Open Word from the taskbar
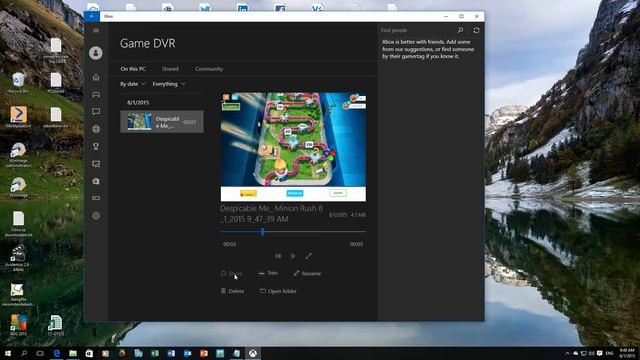Image resolution: width=640 pixels, height=360 pixels. click(171, 353)
